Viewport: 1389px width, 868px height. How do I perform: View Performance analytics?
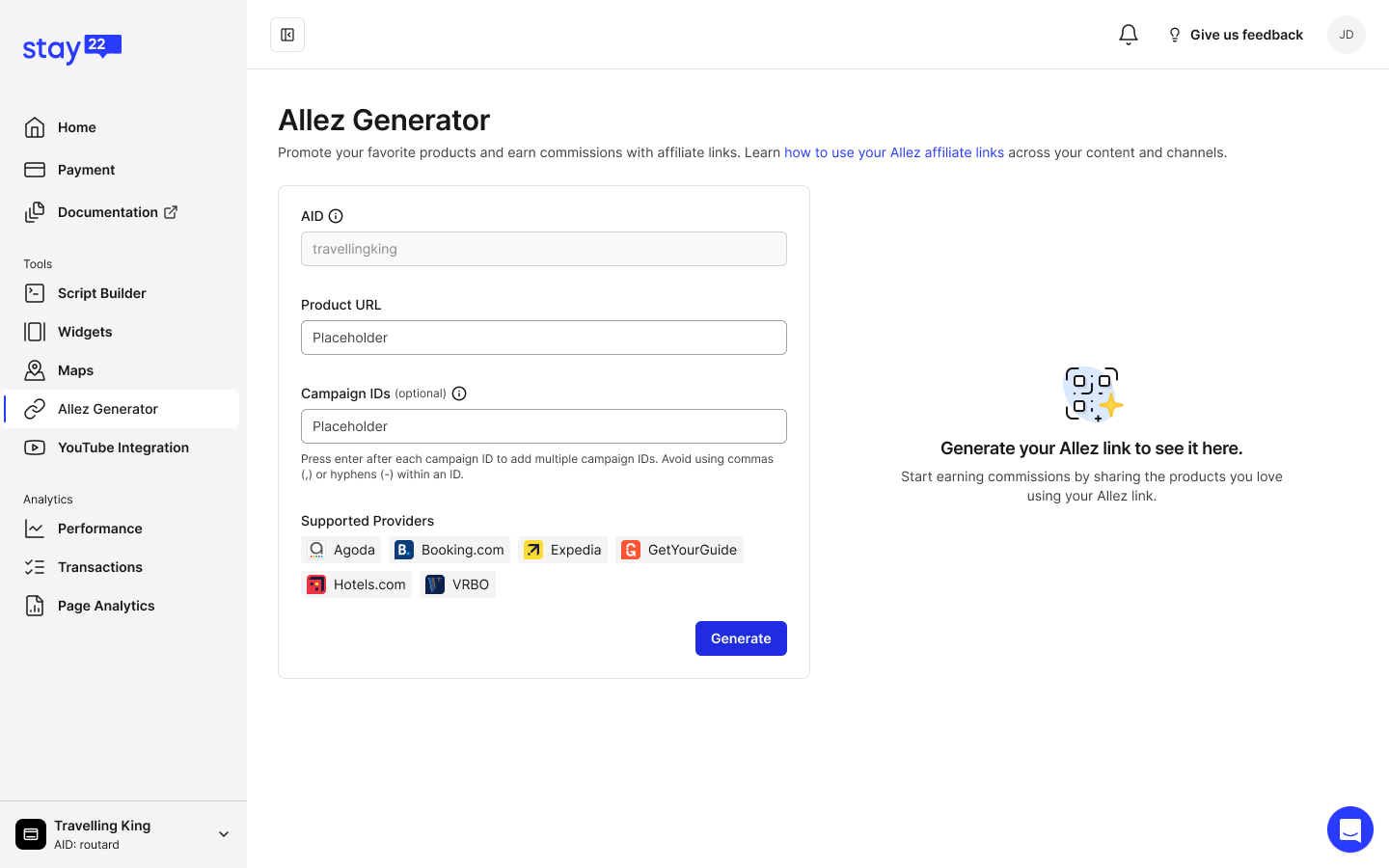[x=99, y=529]
